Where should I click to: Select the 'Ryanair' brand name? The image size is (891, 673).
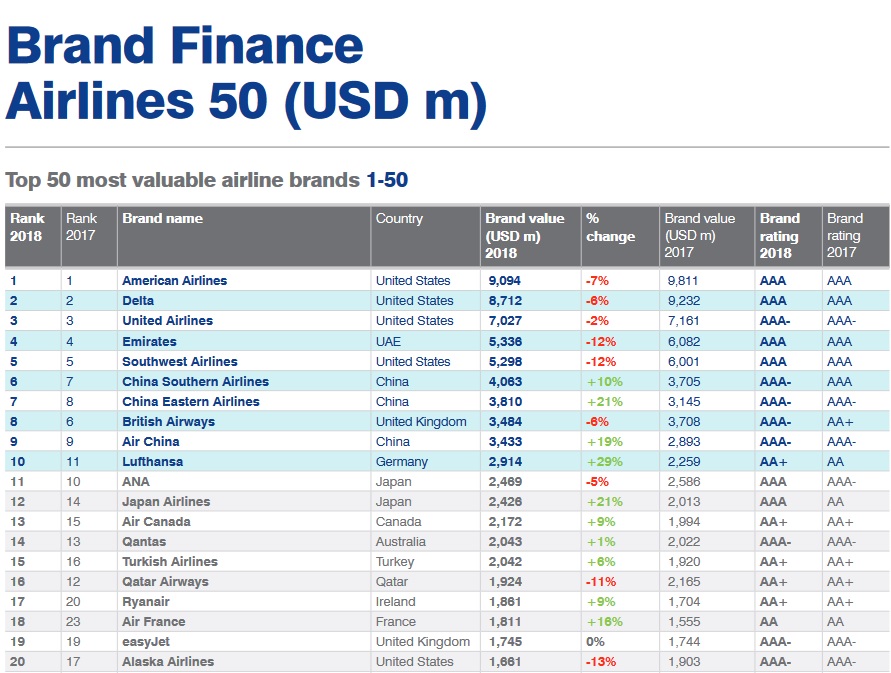(146, 602)
